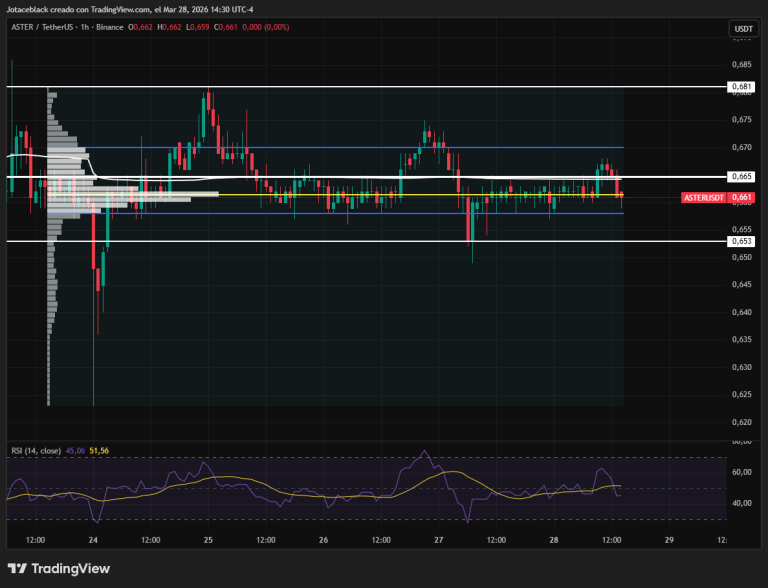Click the 0,635 price axis label
Image resolution: width=768 pixels, height=588 pixels.
click(x=741, y=339)
